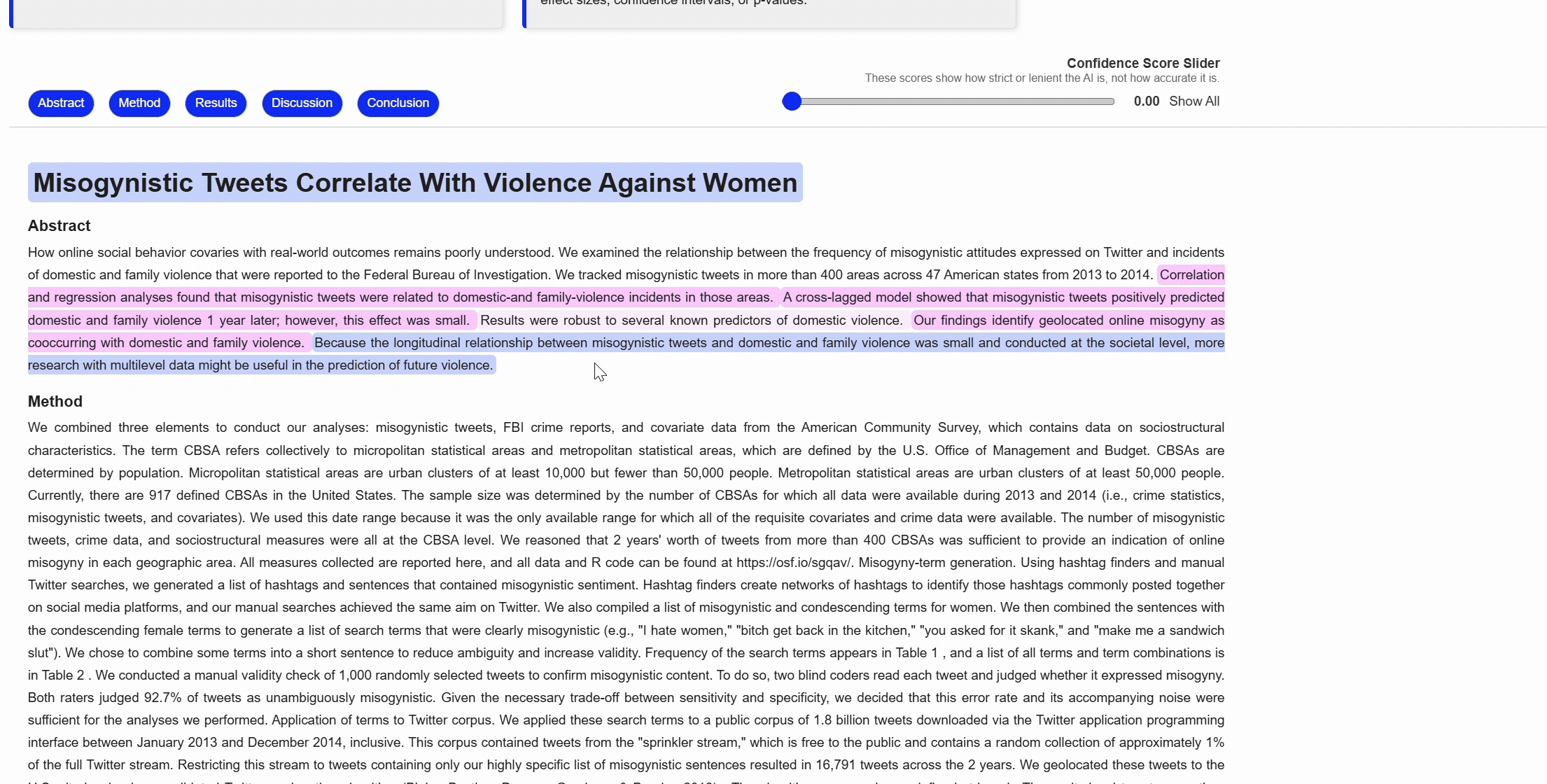
Task: Select the Results navigation pill
Action: point(216,103)
